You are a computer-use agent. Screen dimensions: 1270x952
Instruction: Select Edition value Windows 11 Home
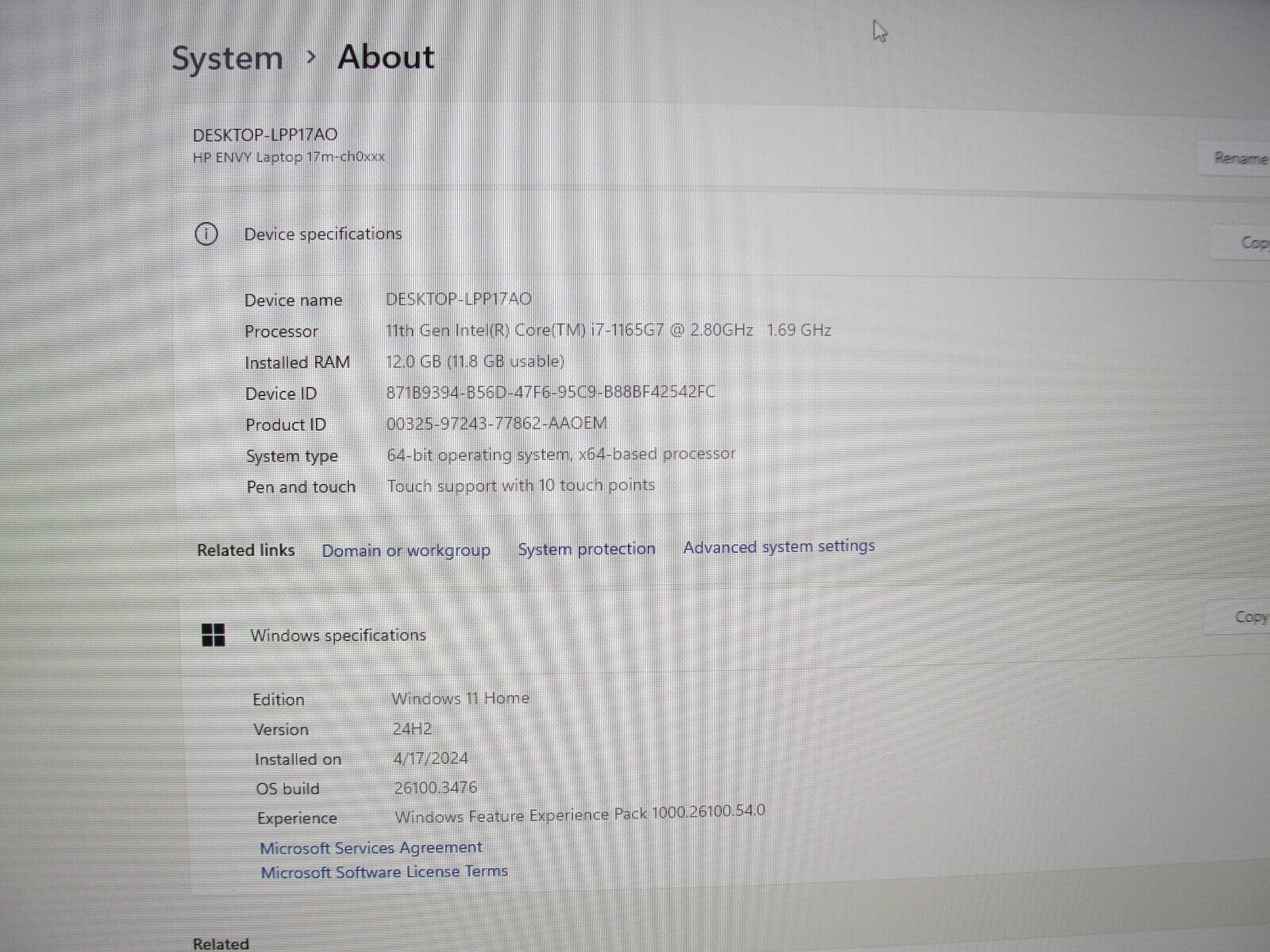point(460,698)
